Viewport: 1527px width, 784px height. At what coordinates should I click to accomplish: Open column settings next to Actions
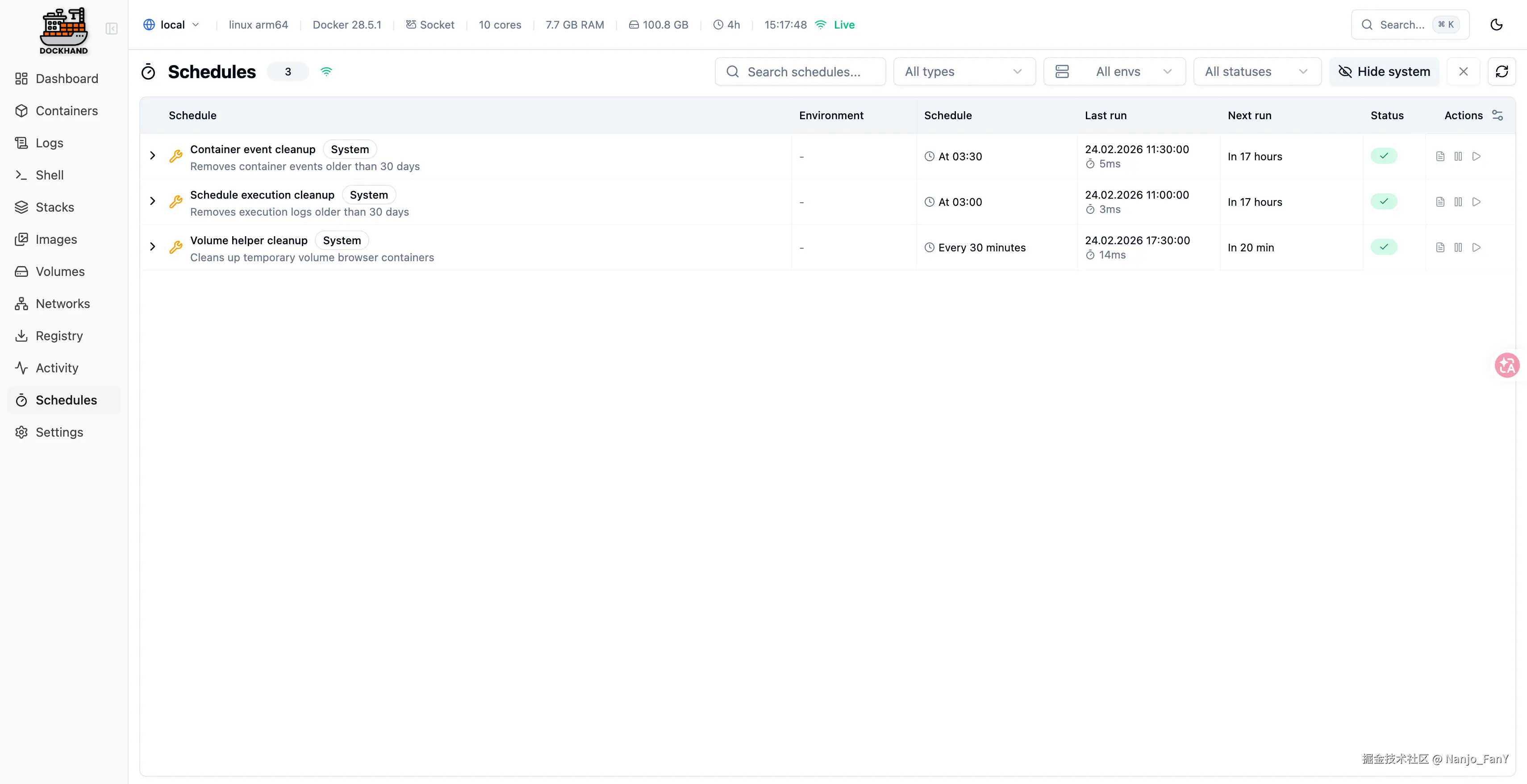(x=1498, y=115)
